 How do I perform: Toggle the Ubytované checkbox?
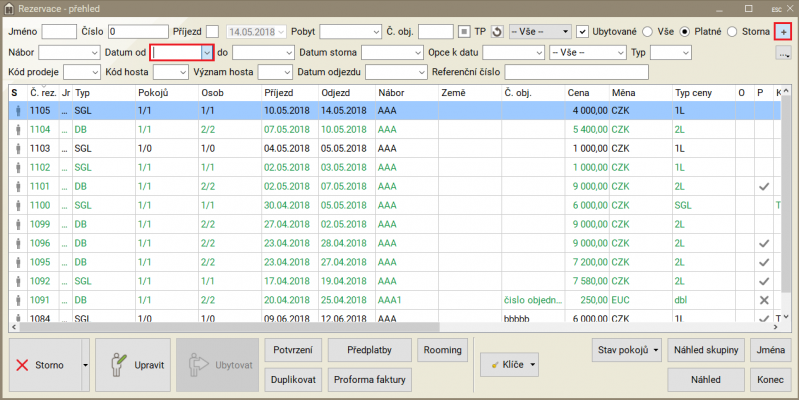click(x=582, y=31)
